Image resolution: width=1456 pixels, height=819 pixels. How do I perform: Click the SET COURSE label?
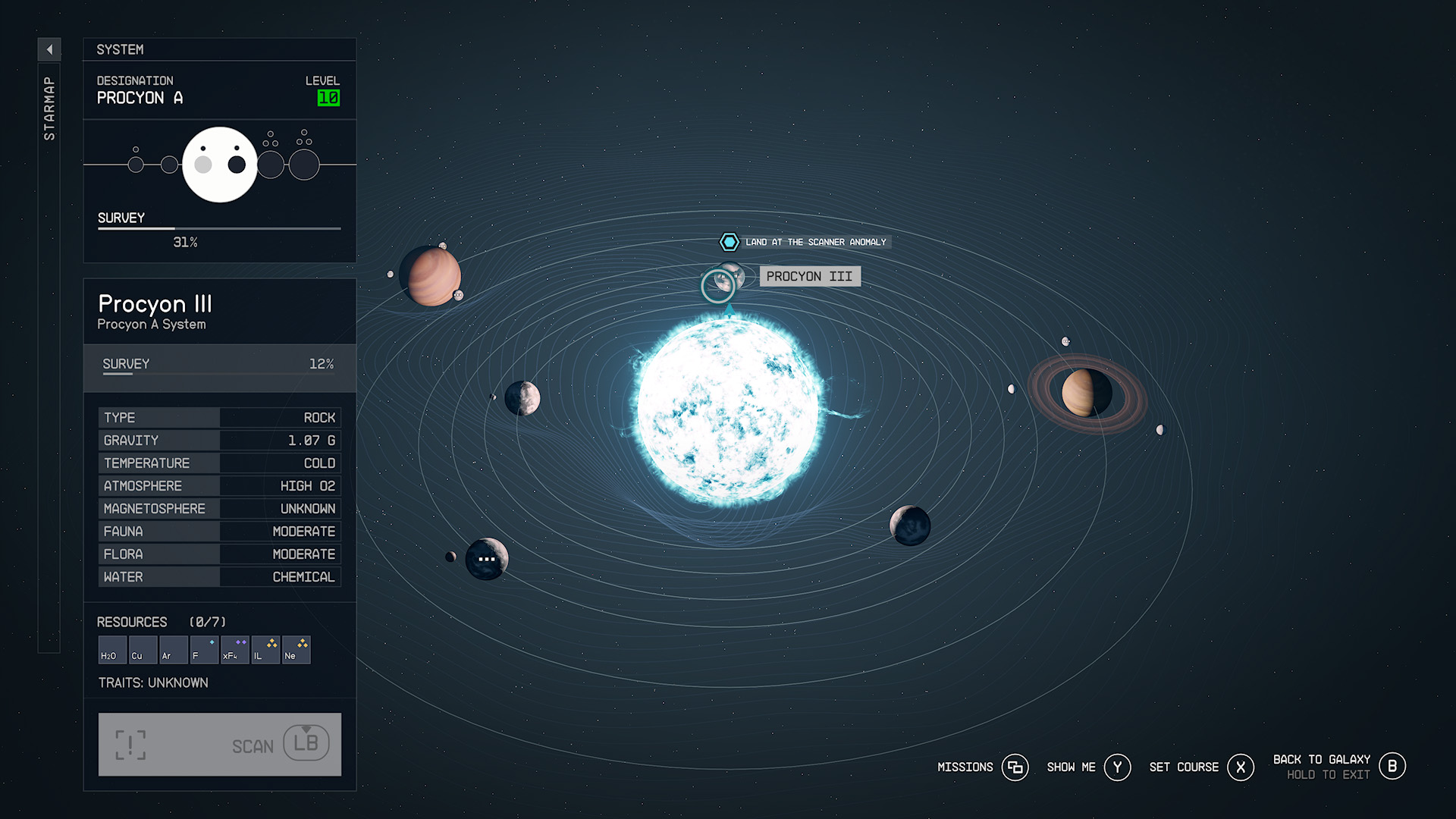[1184, 767]
